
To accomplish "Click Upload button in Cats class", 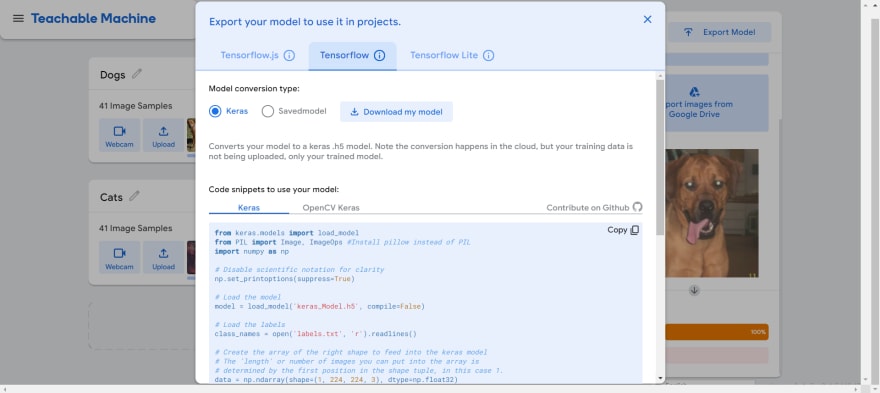I will point(163,257).
